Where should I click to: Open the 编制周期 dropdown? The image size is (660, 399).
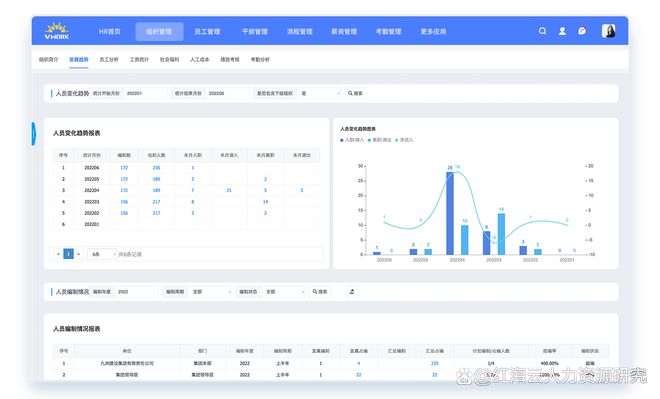[x=211, y=291]
